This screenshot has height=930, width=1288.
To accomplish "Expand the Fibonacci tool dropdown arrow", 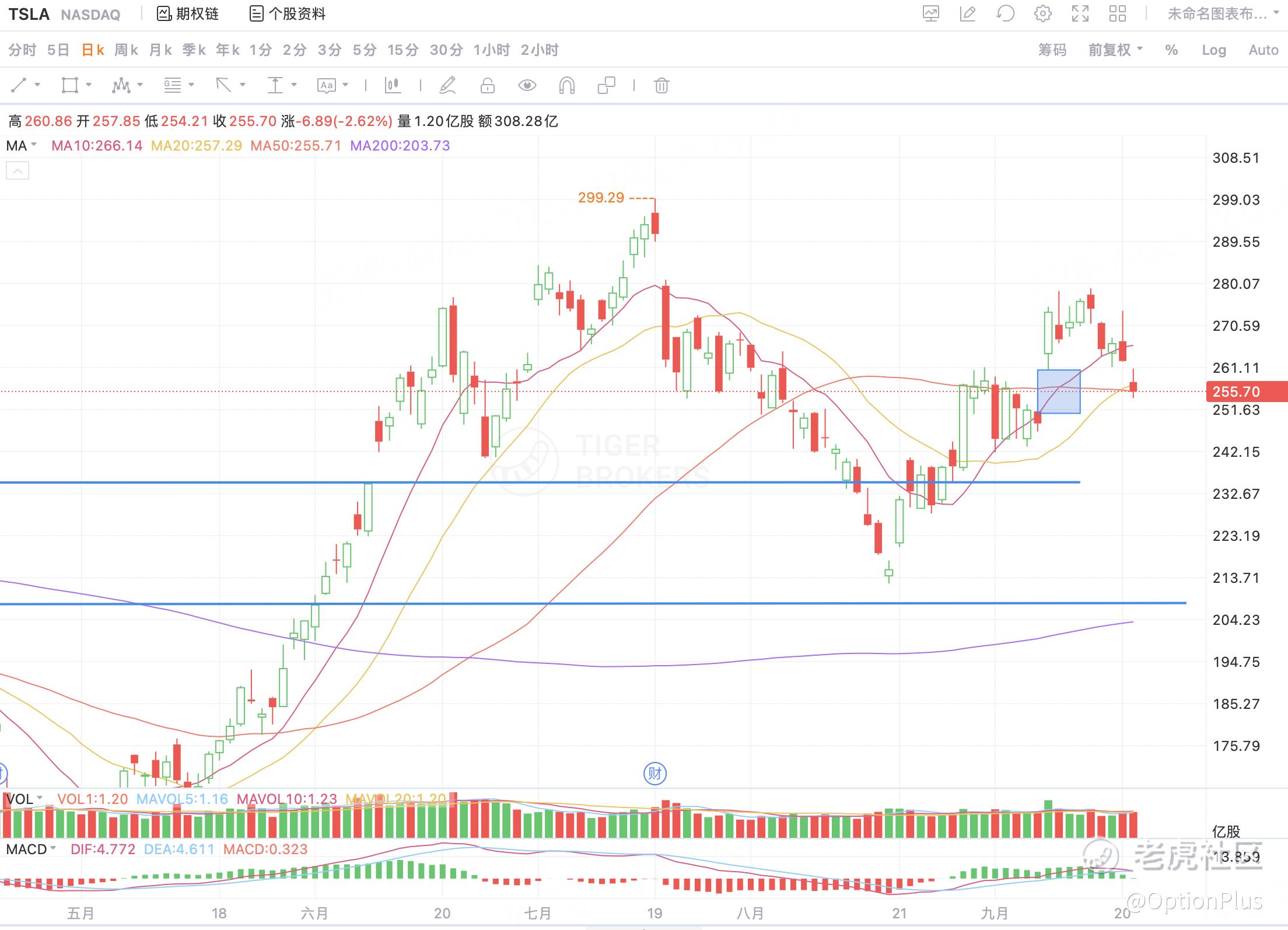I will pyautogui.click(x=191, y=85).
